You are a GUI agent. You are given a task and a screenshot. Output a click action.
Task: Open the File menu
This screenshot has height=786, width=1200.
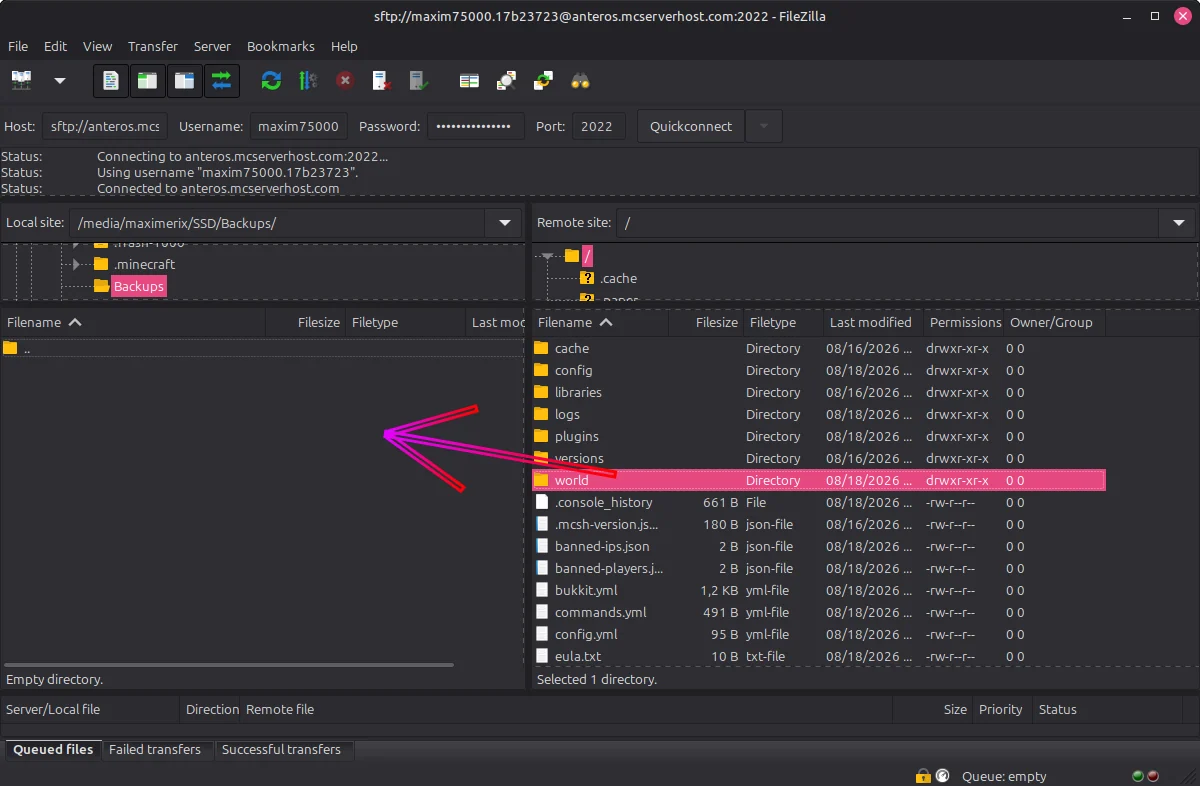tap(18, 46)
